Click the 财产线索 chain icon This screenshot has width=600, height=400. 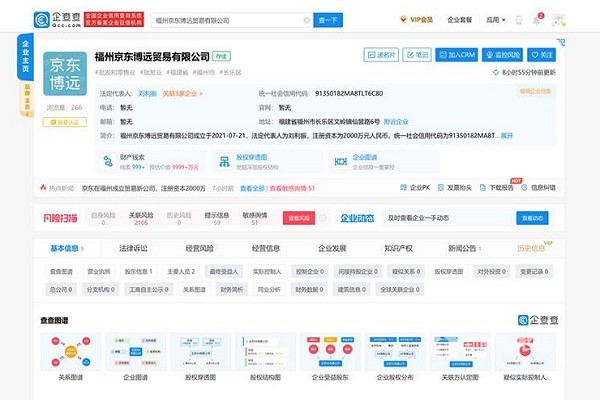pyautogui.click(x=108, y=162)
